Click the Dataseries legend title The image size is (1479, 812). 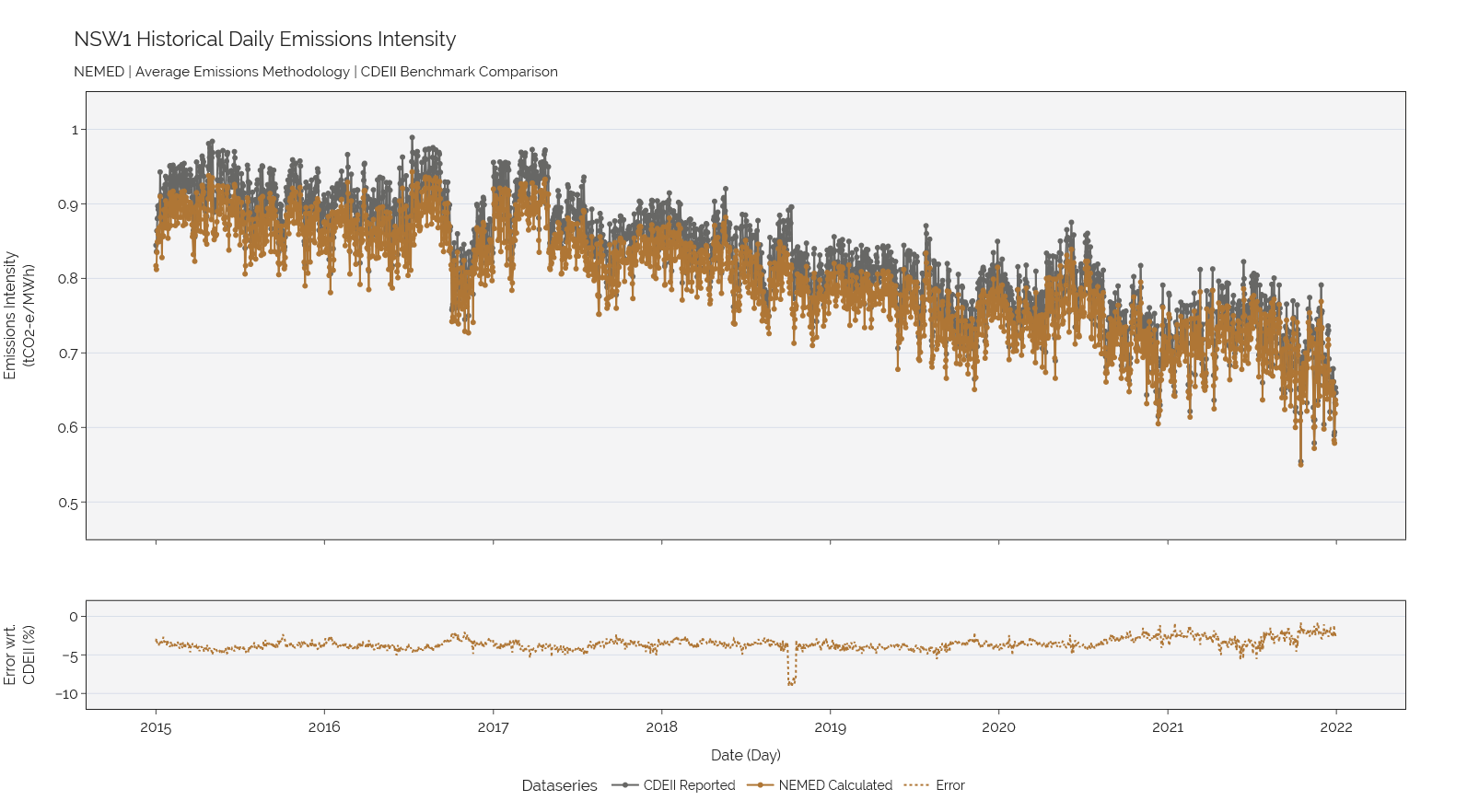pyautogui.click(x=559, y=785)
